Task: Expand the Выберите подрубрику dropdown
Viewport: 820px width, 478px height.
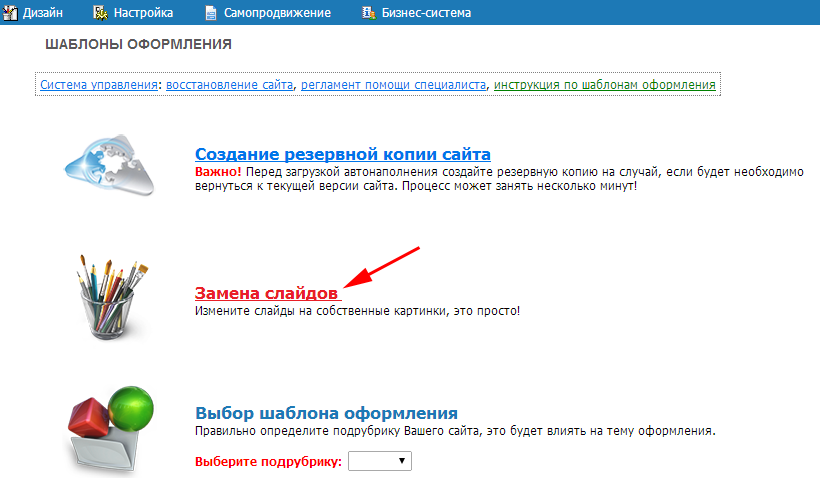Action: [380, 461]
